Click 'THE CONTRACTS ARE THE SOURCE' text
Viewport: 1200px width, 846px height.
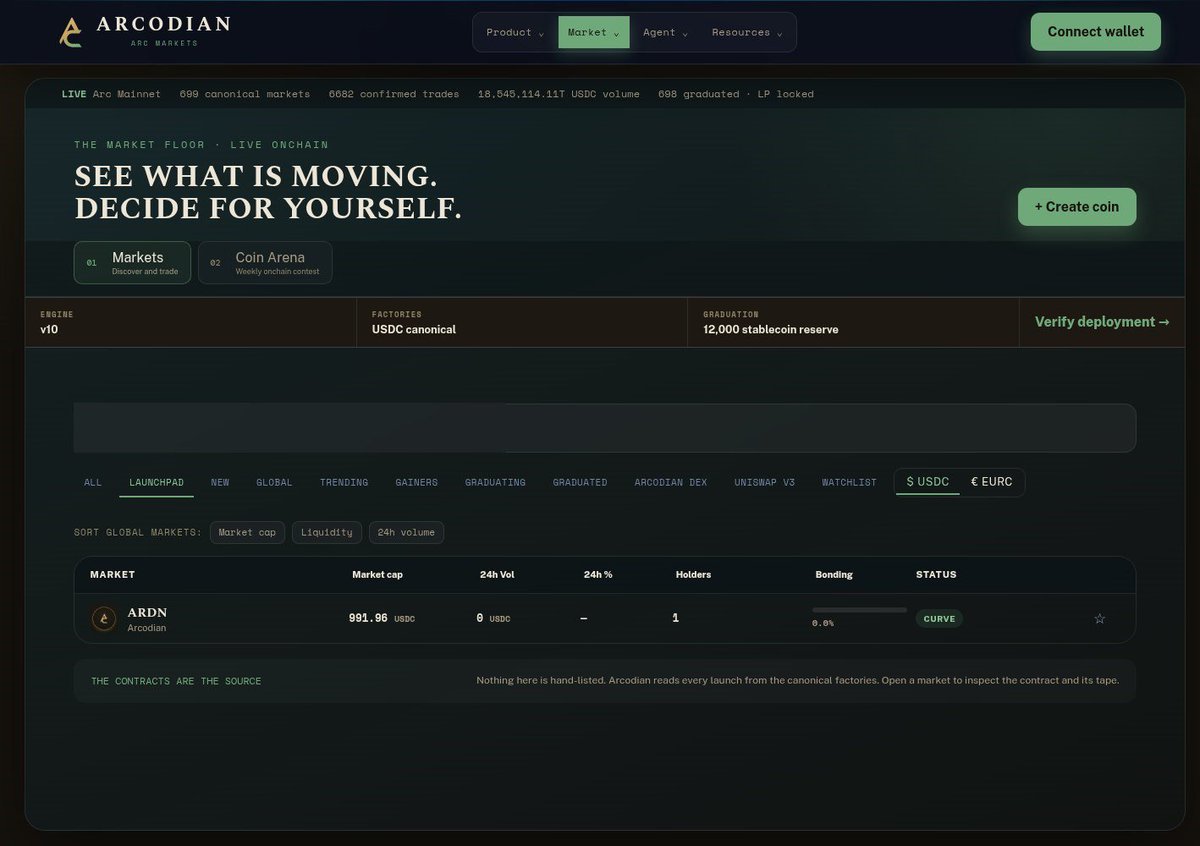pyautogui.click(x=176, y=681)
